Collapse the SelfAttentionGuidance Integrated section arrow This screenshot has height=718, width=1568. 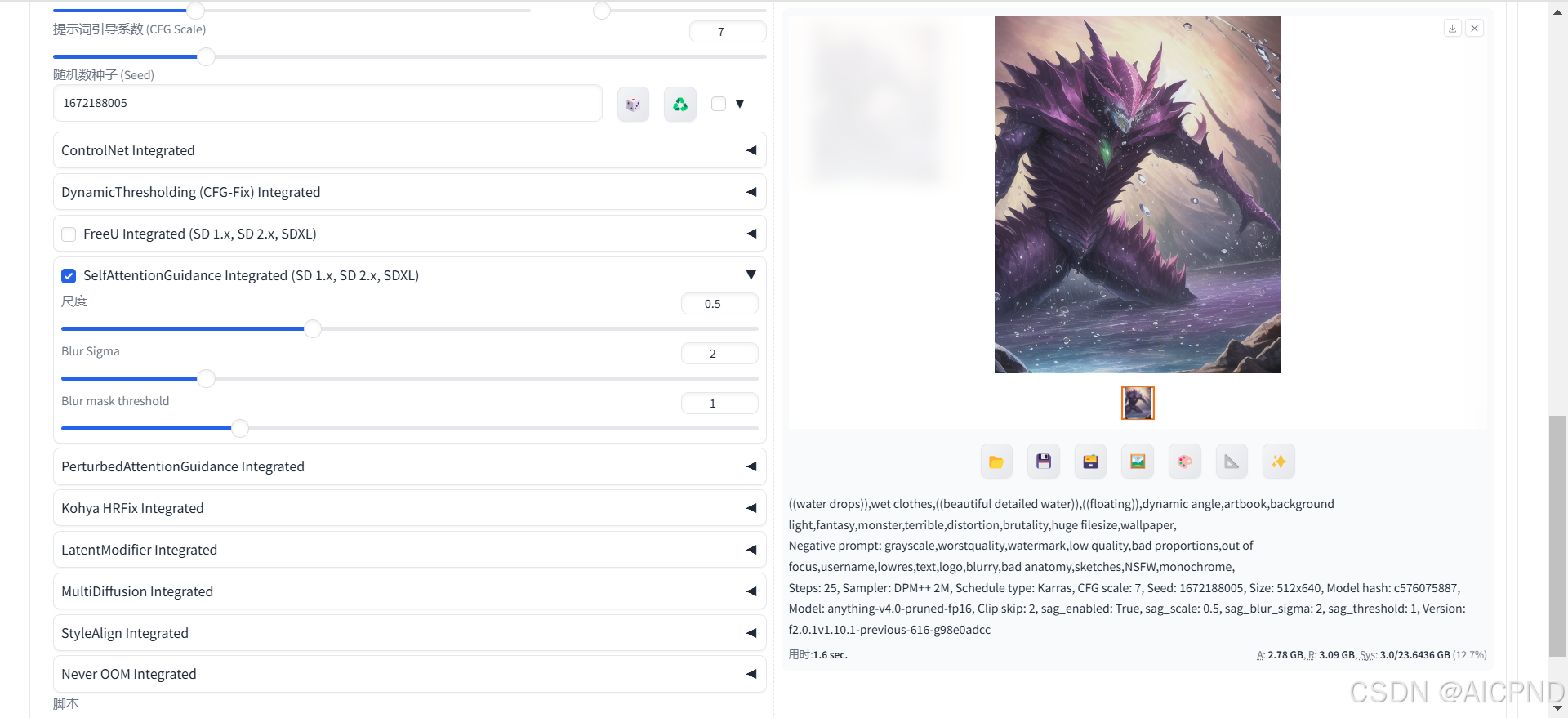click(x=751, y=275)
